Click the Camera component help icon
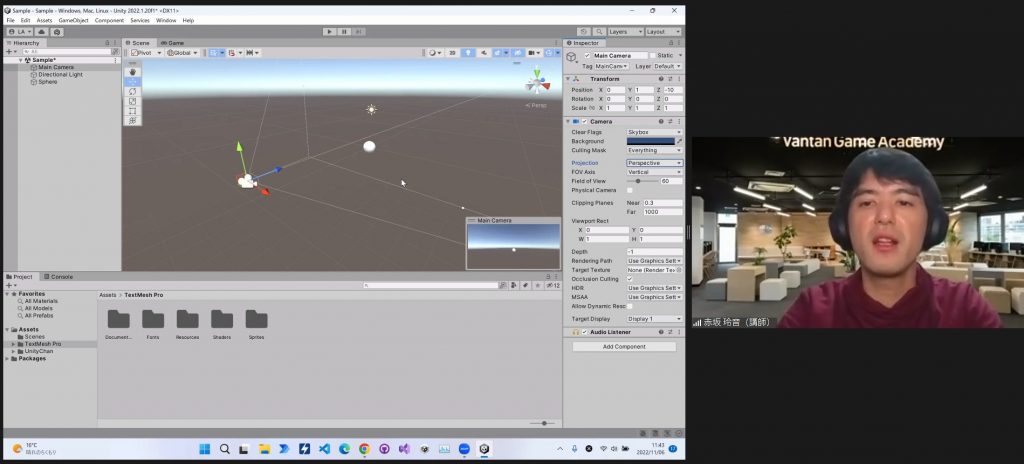 click(x=661, y=122)
